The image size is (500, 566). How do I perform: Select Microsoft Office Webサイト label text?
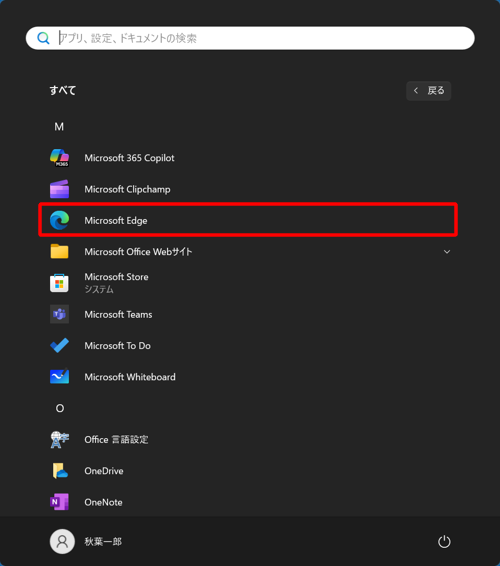(138, 252)
